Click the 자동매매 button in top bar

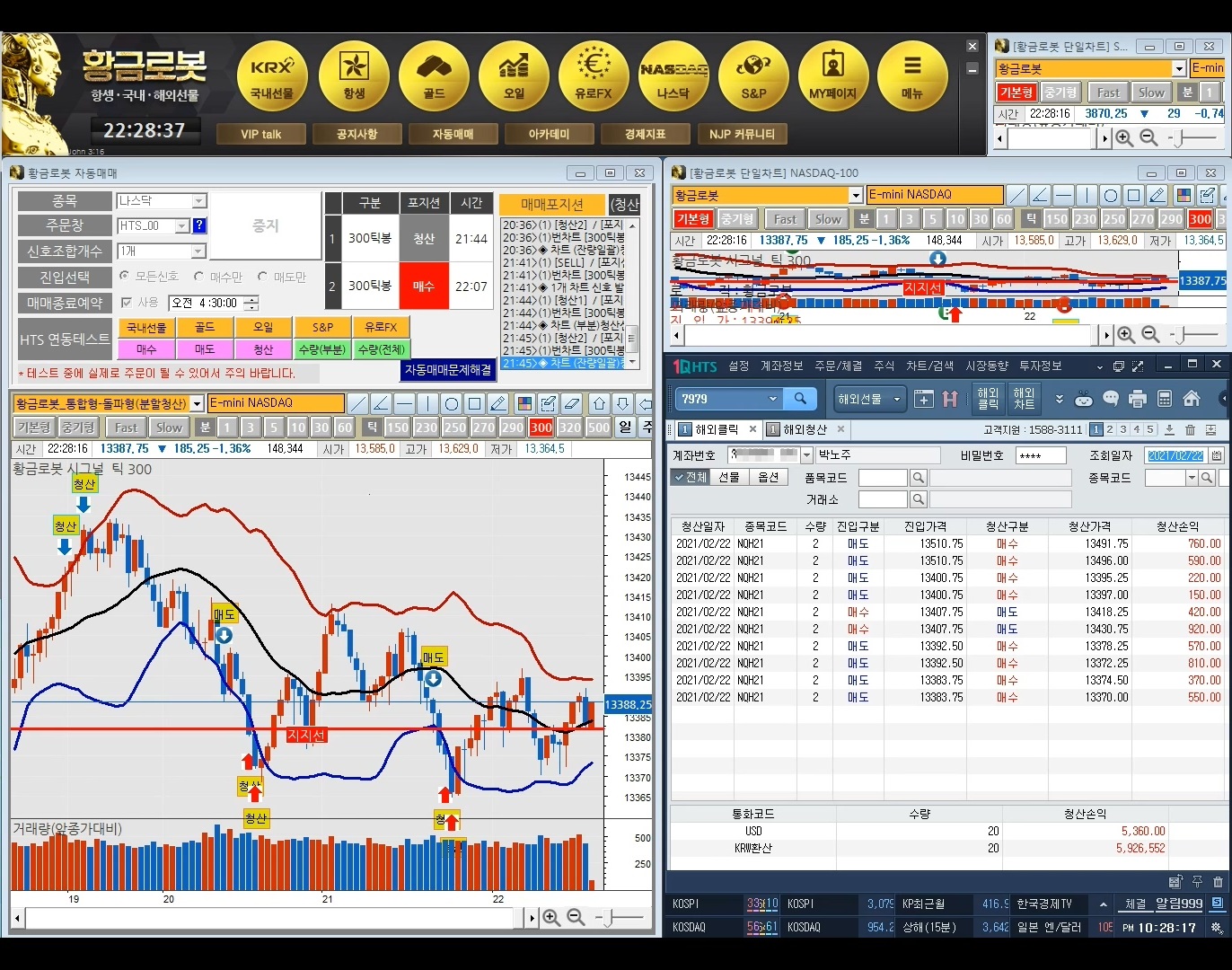coord(453,134)
